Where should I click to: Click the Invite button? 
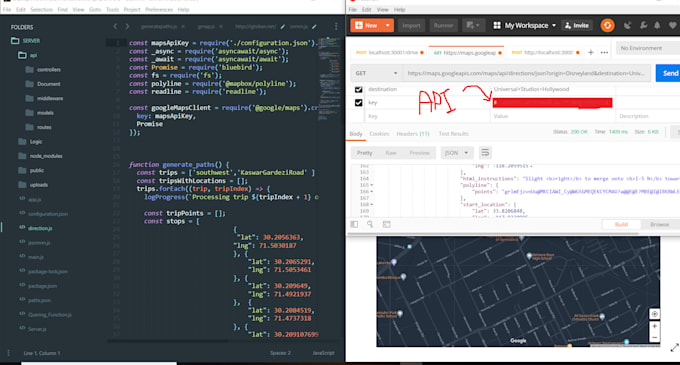577,26
